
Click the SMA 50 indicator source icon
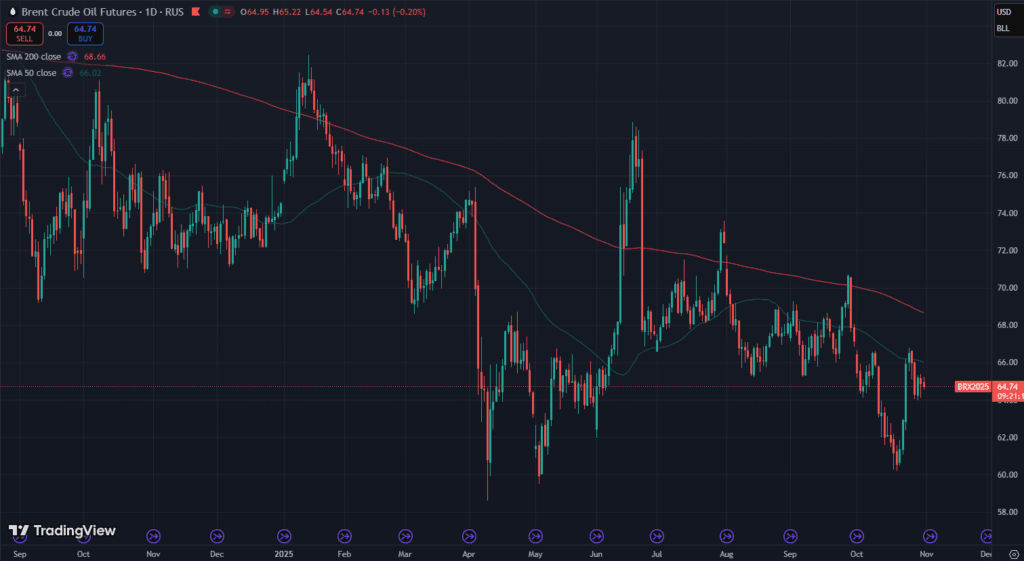(67, 72)
